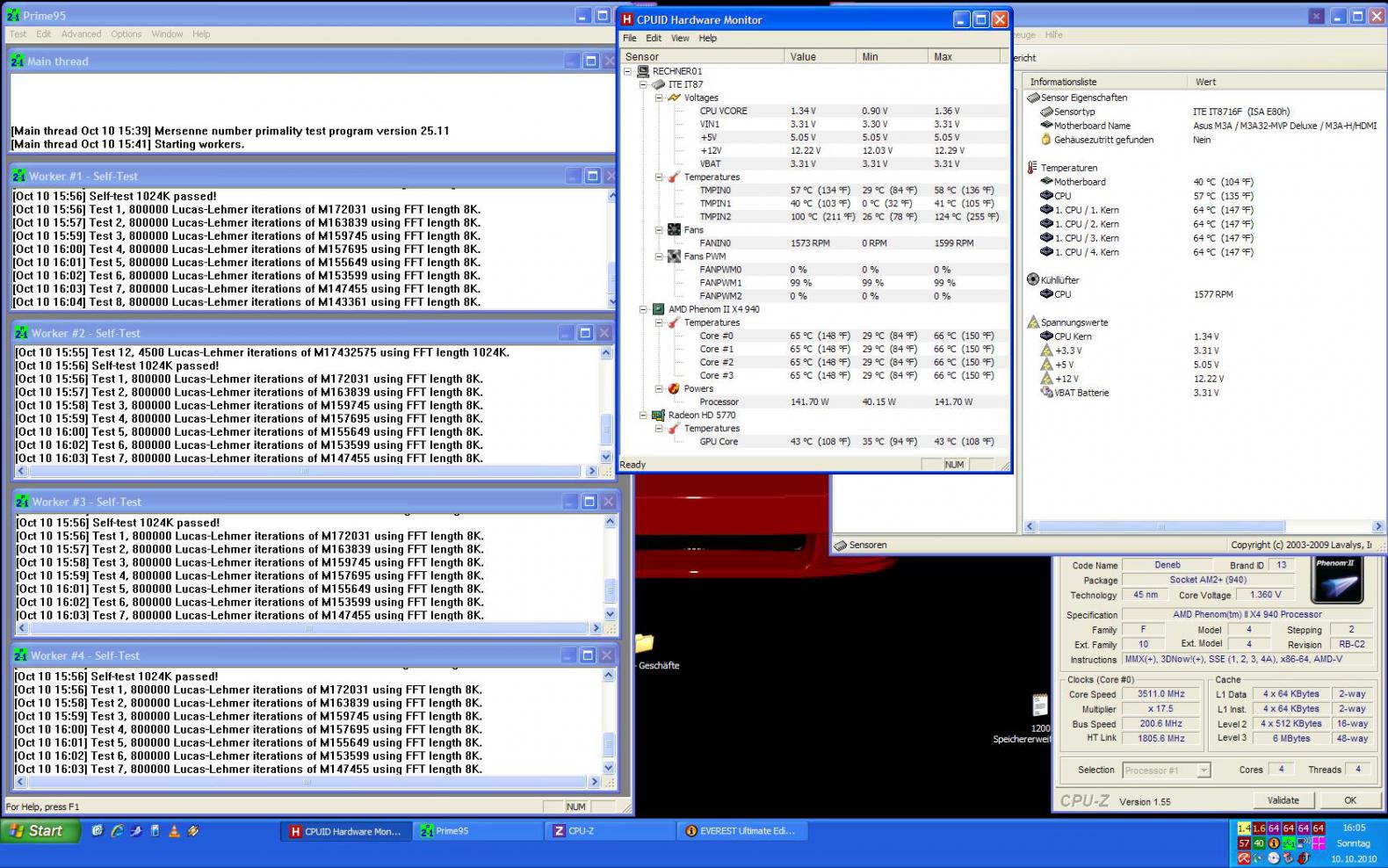The width and height of the screenshot is (1388, 868).
Task: Click the Powers flame icon in HWMonitor
Action: coord(674,388)
